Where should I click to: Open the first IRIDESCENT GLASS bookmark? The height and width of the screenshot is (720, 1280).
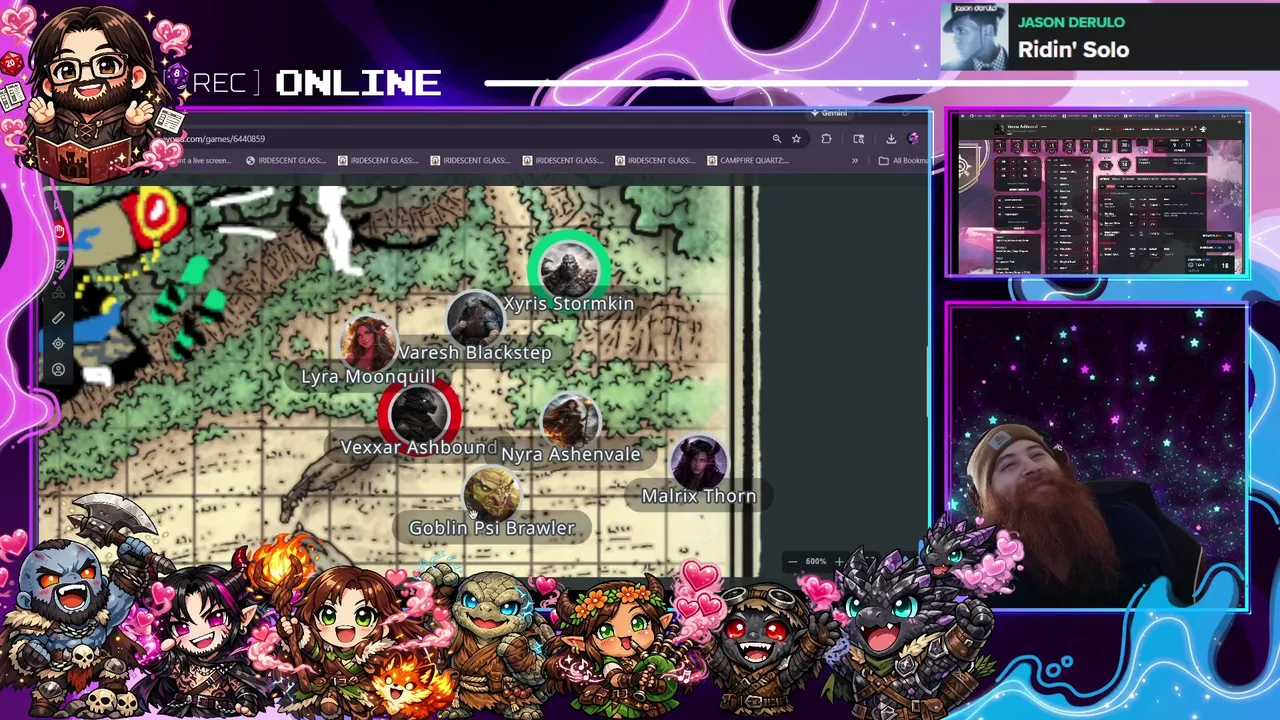286,160
